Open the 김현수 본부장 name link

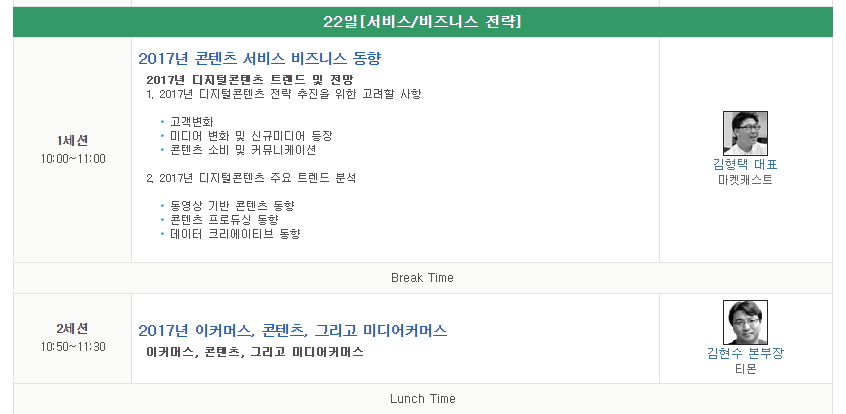(745, 354)
